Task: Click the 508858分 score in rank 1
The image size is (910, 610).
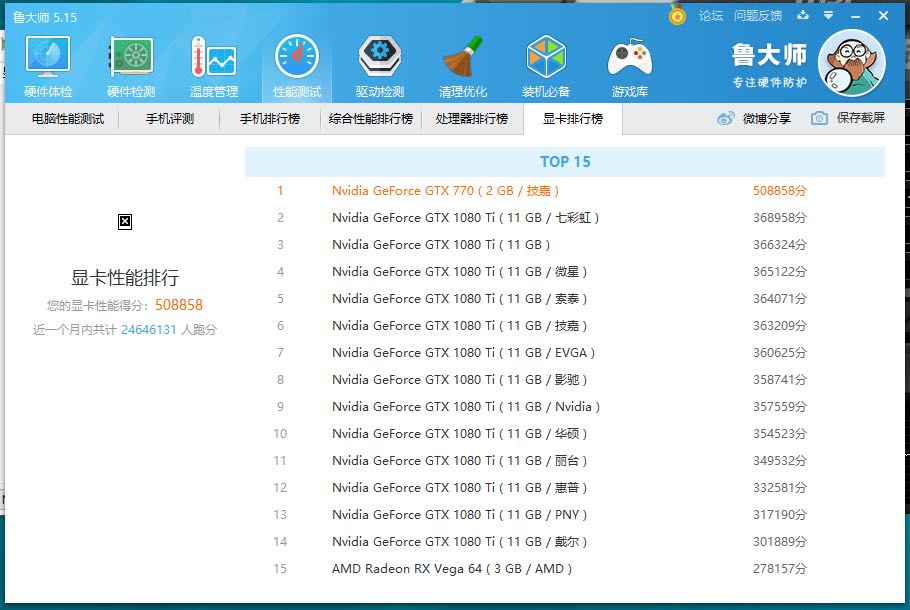Action: click(x=779, y=190)
